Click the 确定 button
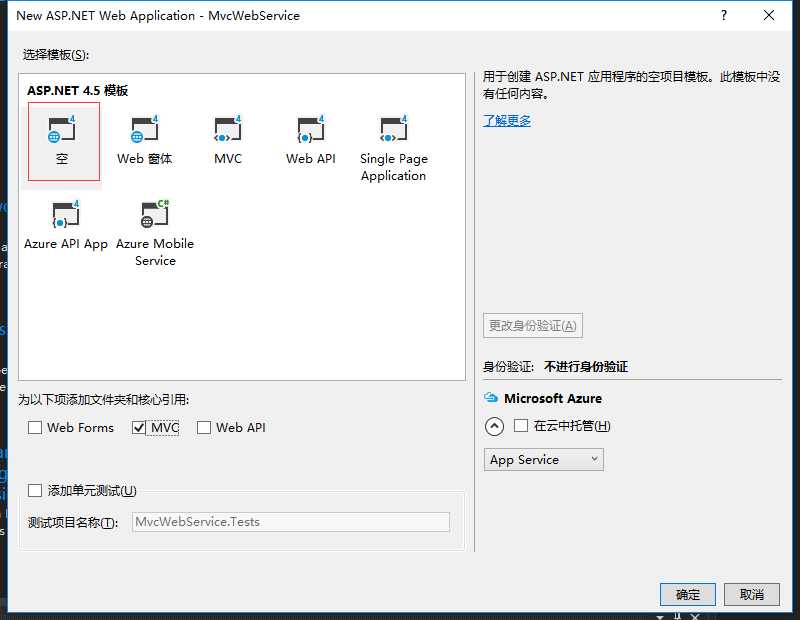Screen dimensions: 800x620 (688, 594)
